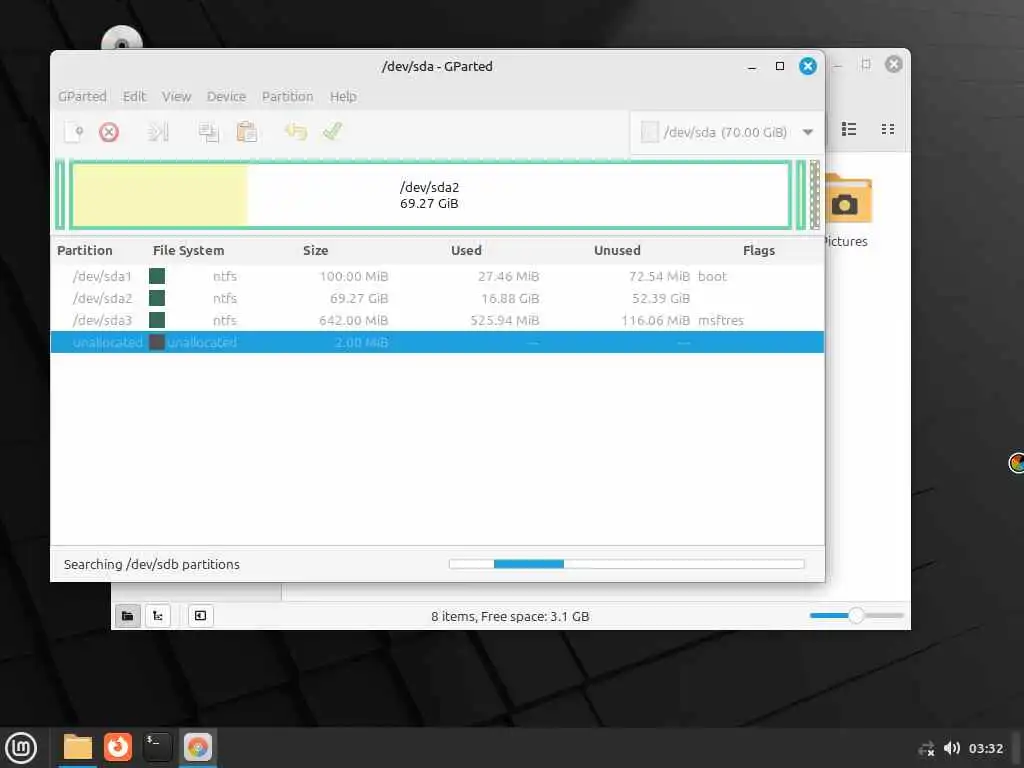The image size is (1024, 768).
Task: Click the Resize/Move partition toolbar icon
Action: [158, 132]
